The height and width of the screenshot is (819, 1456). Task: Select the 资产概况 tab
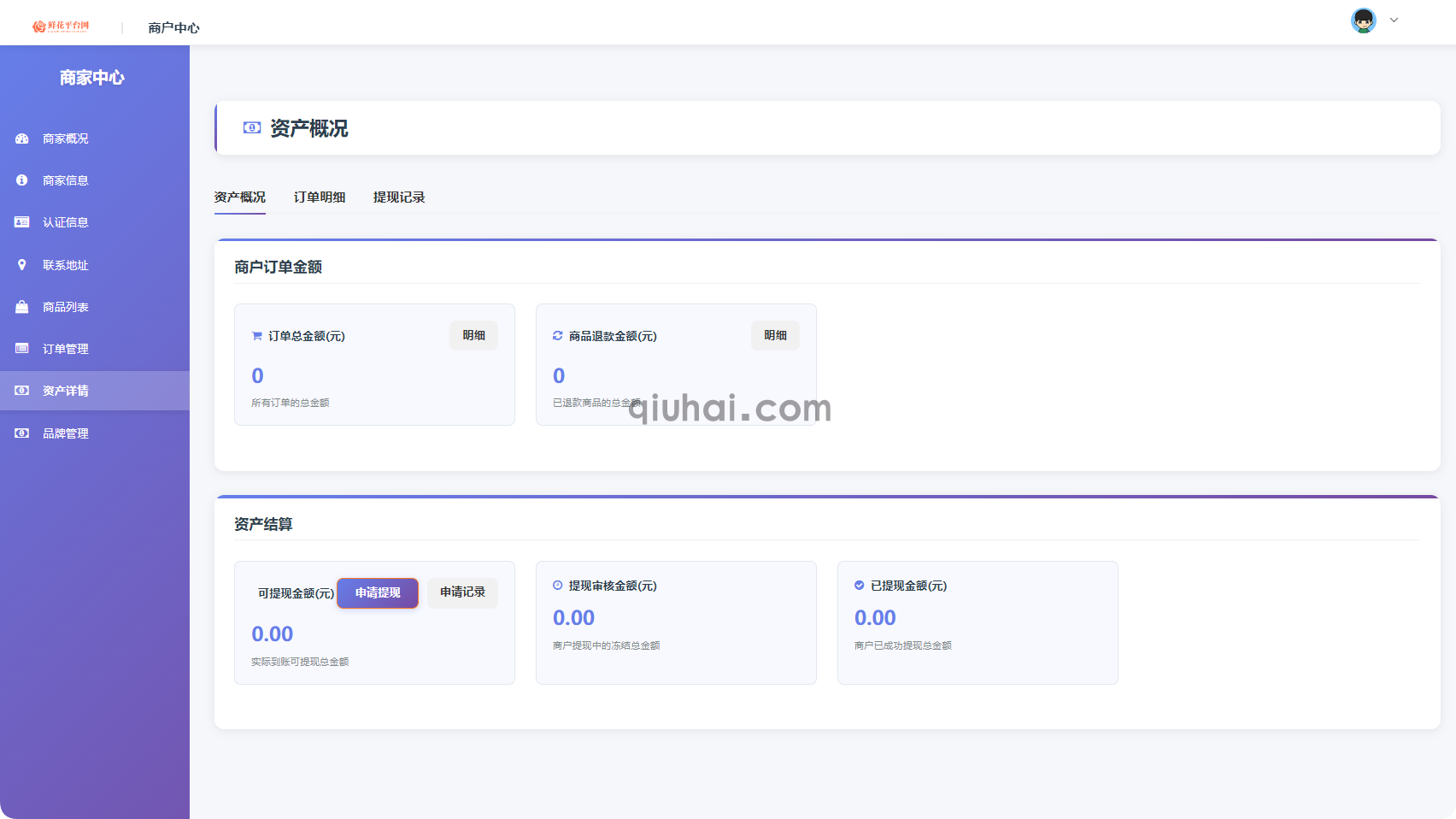[x=239, y=197]
